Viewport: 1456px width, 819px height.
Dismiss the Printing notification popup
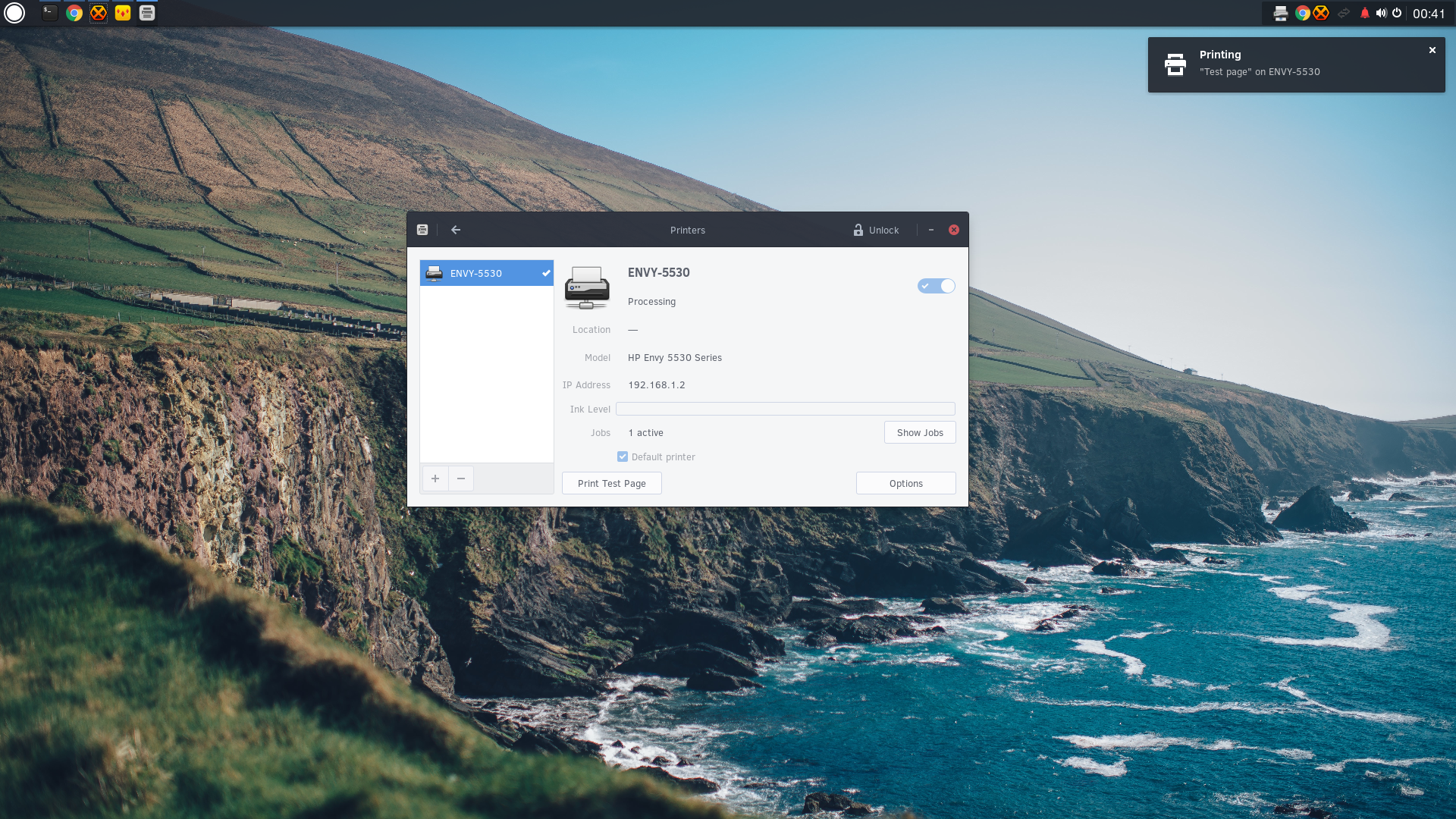coord(1432,50)
